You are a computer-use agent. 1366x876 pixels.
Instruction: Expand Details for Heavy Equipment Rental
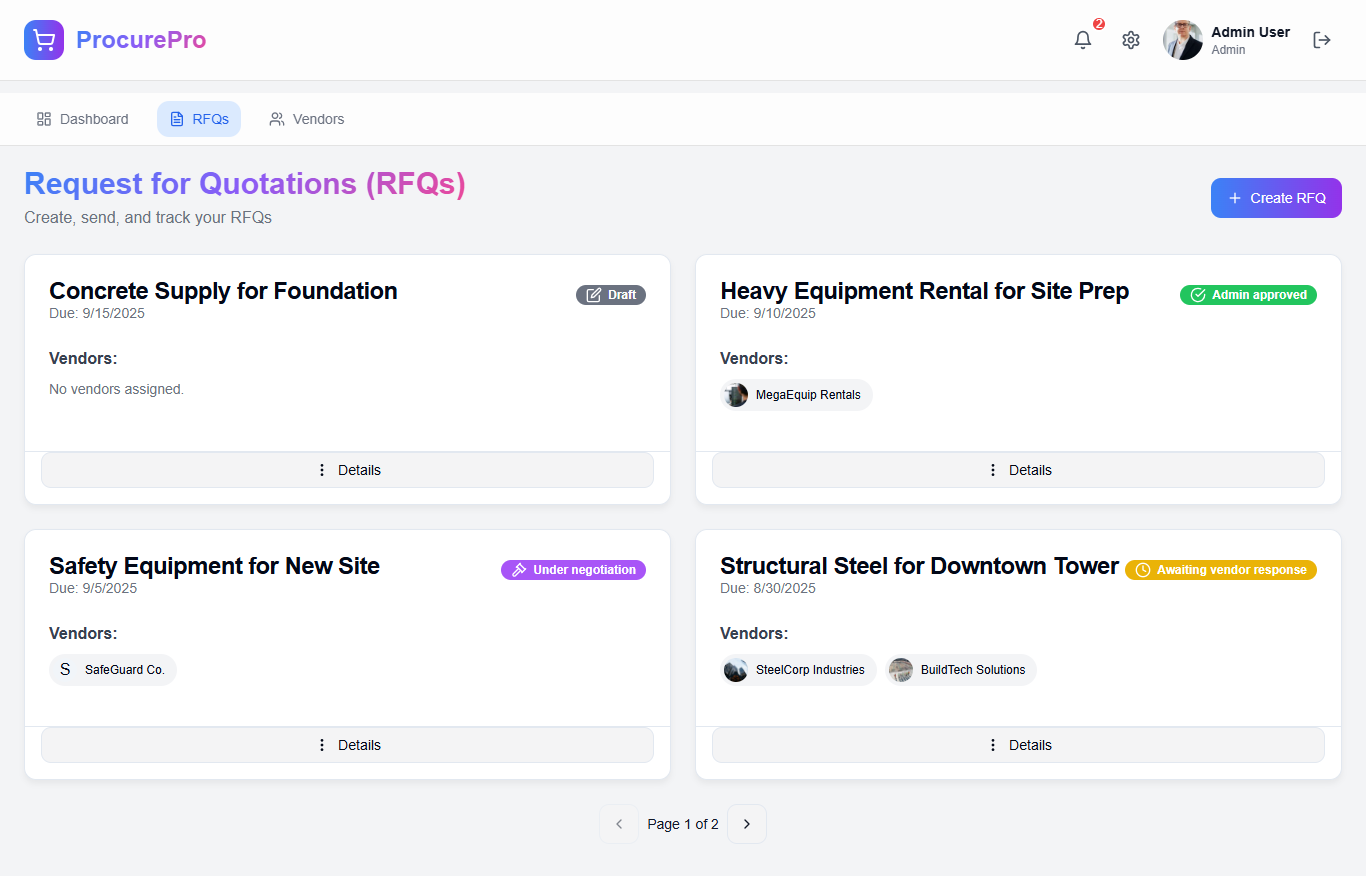[1018, 470]
